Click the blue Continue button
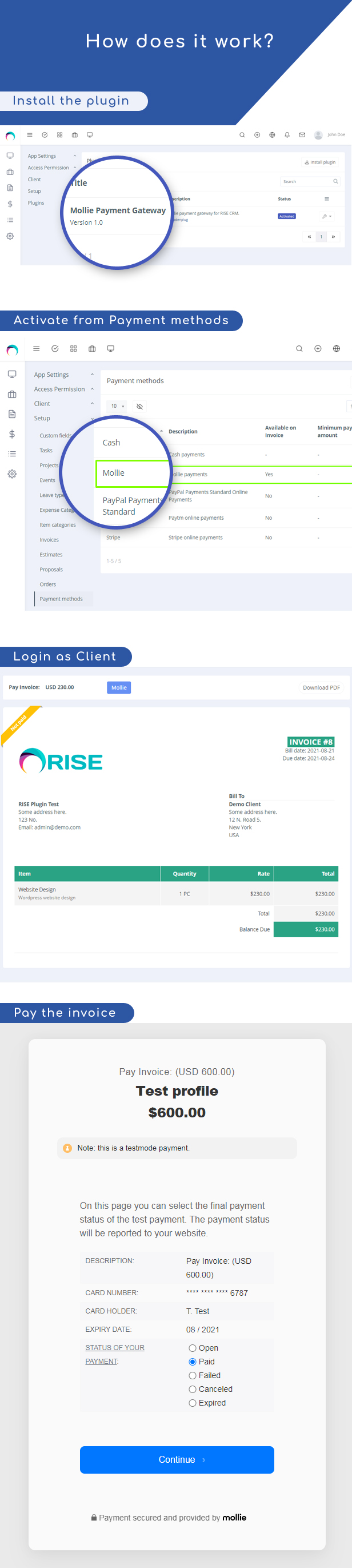The width and height of the screenshot is (352, 1568). (x=177, y=1460)
